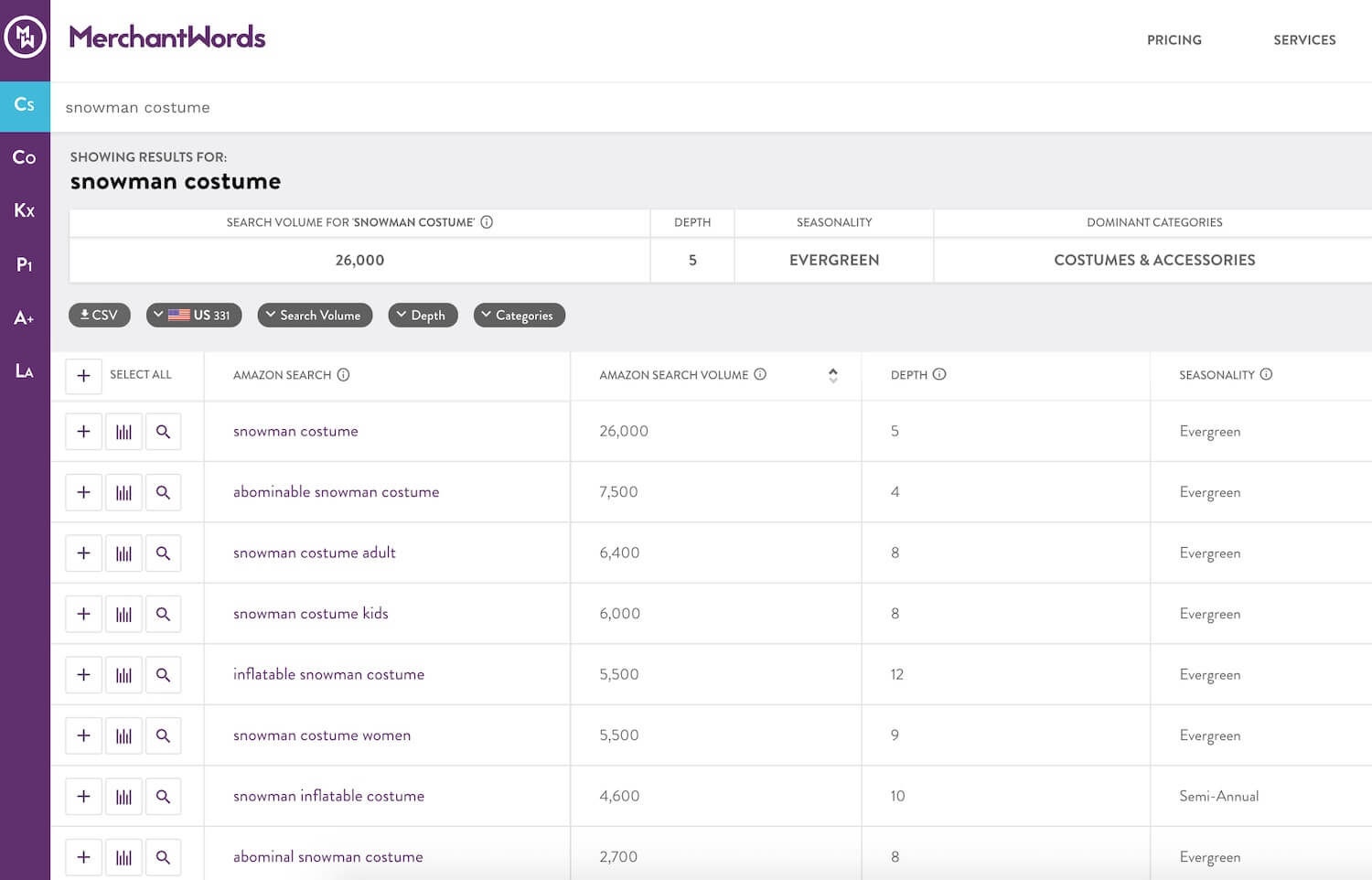Viewport: 1372px width, 880px height.
Task: Click the search field containing 'snowman costume'
Action: click(711, 107)
